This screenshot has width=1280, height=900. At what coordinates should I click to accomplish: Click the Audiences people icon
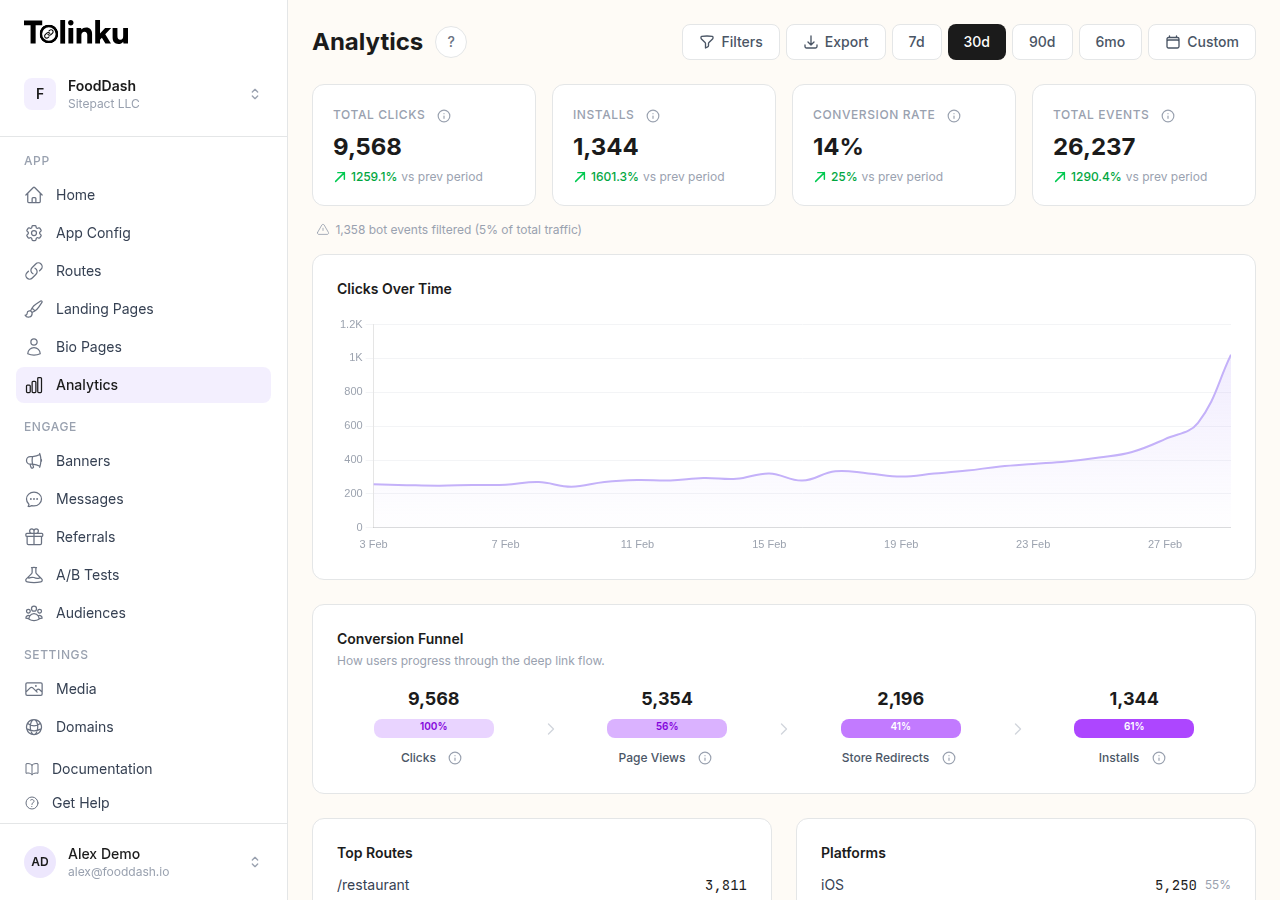36,613
